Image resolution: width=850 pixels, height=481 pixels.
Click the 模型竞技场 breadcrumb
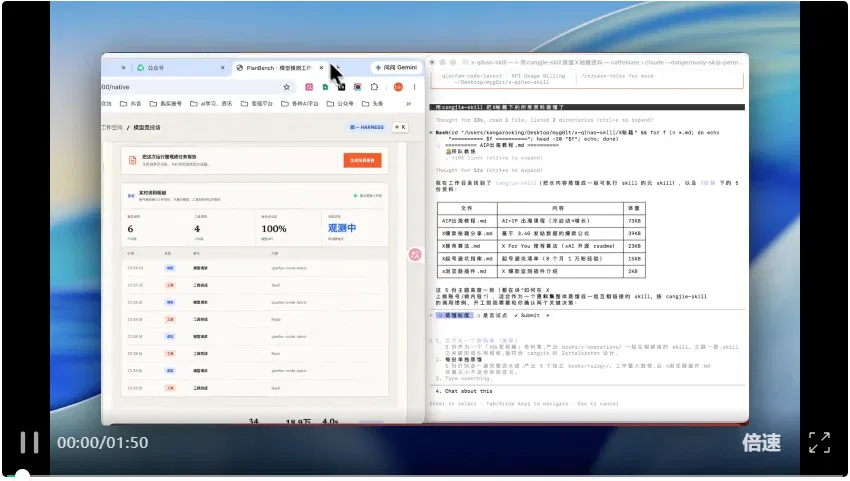point(146,127)
